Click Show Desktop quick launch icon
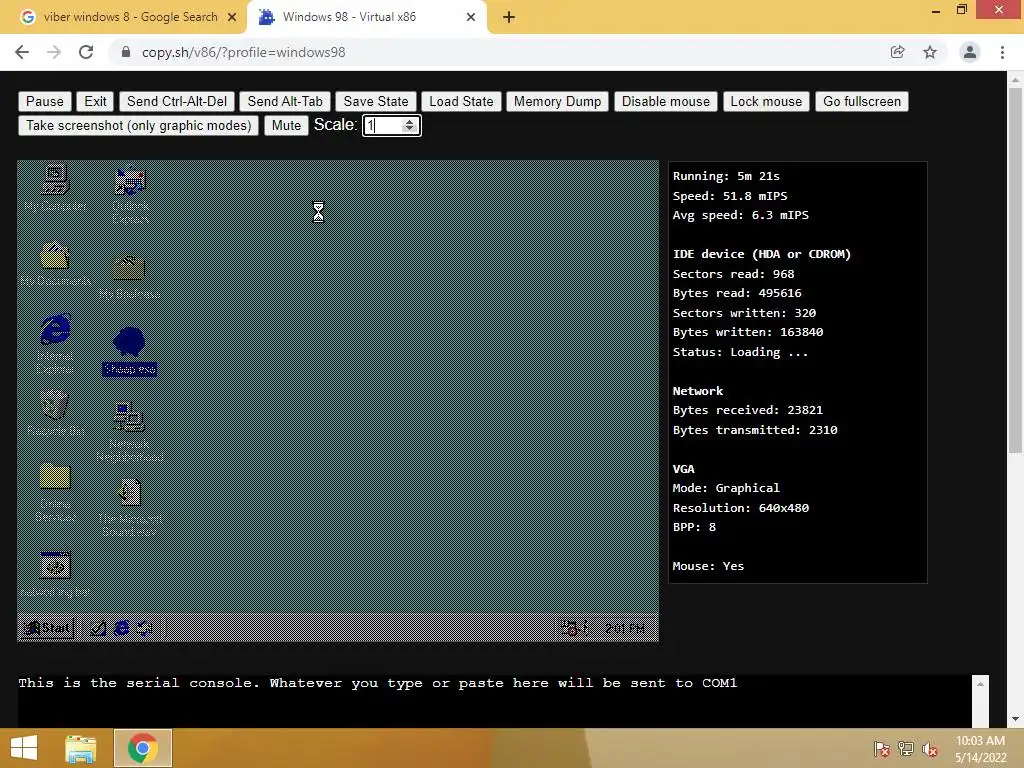This screenshot has height=768, width=1024. point(98,628)
